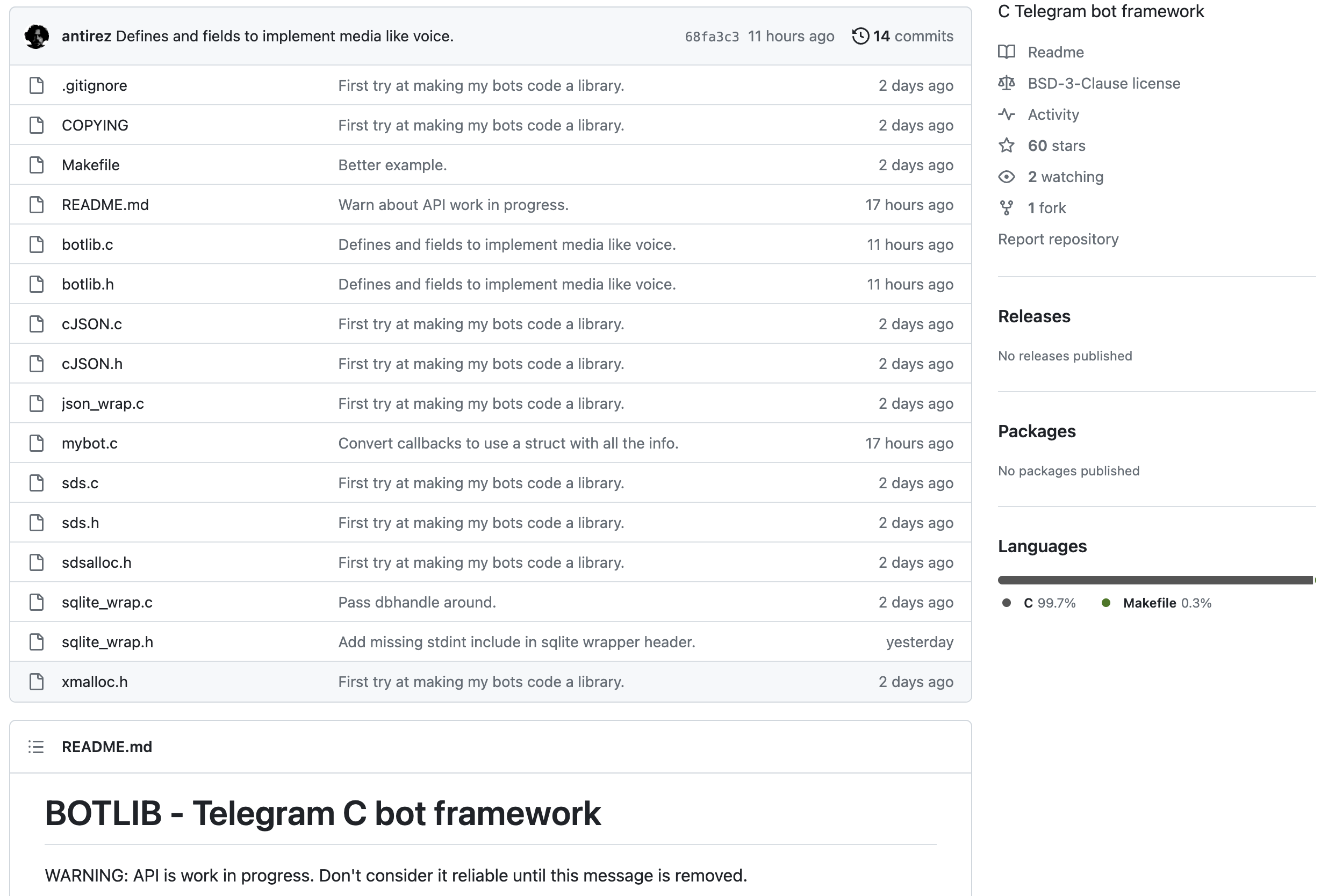Click the file icon next to botlib.c
Image resolution: width=1321 pixels, height=896 pixels.
[37, 244]
